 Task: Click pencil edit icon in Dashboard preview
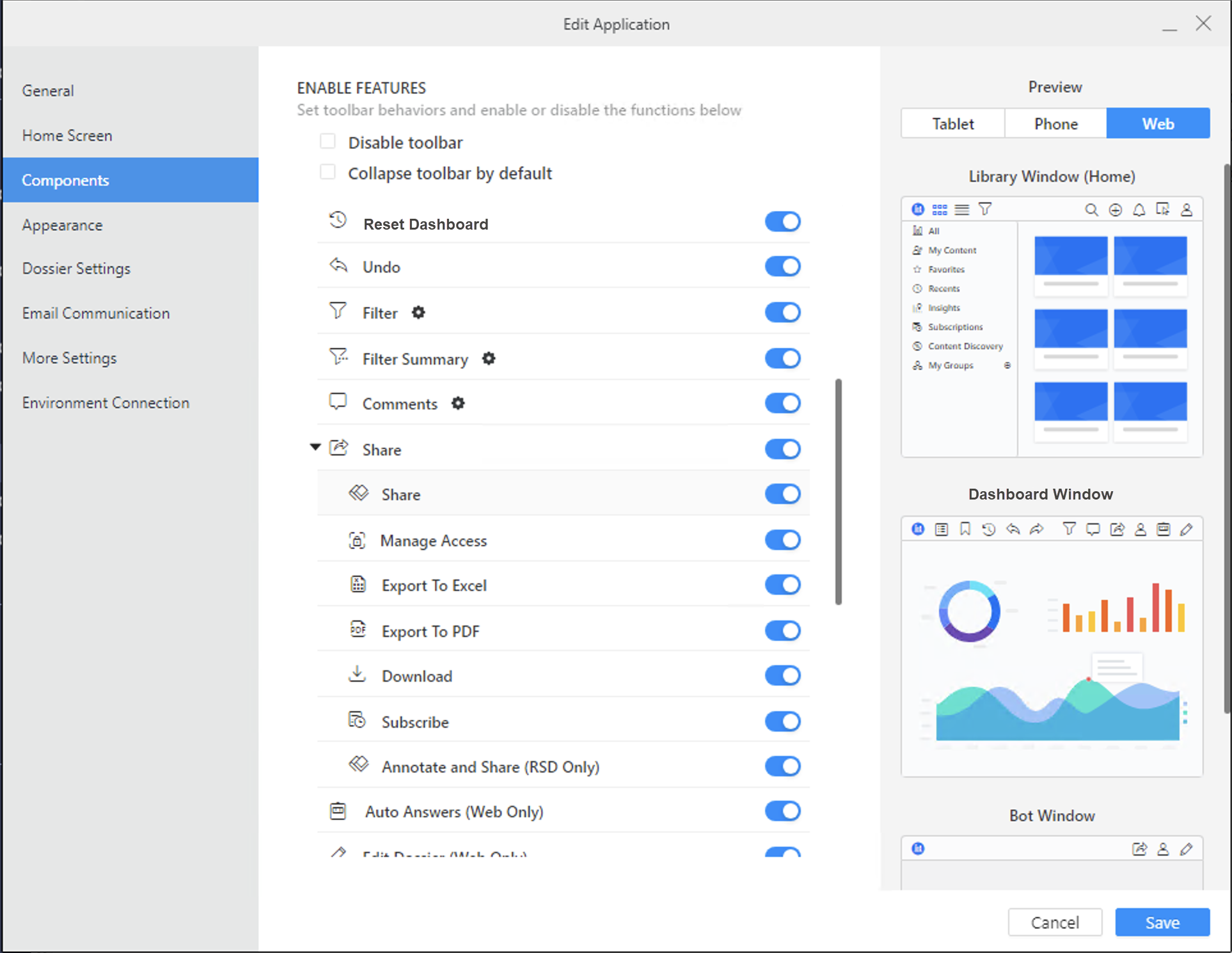tap(1187, 529)
